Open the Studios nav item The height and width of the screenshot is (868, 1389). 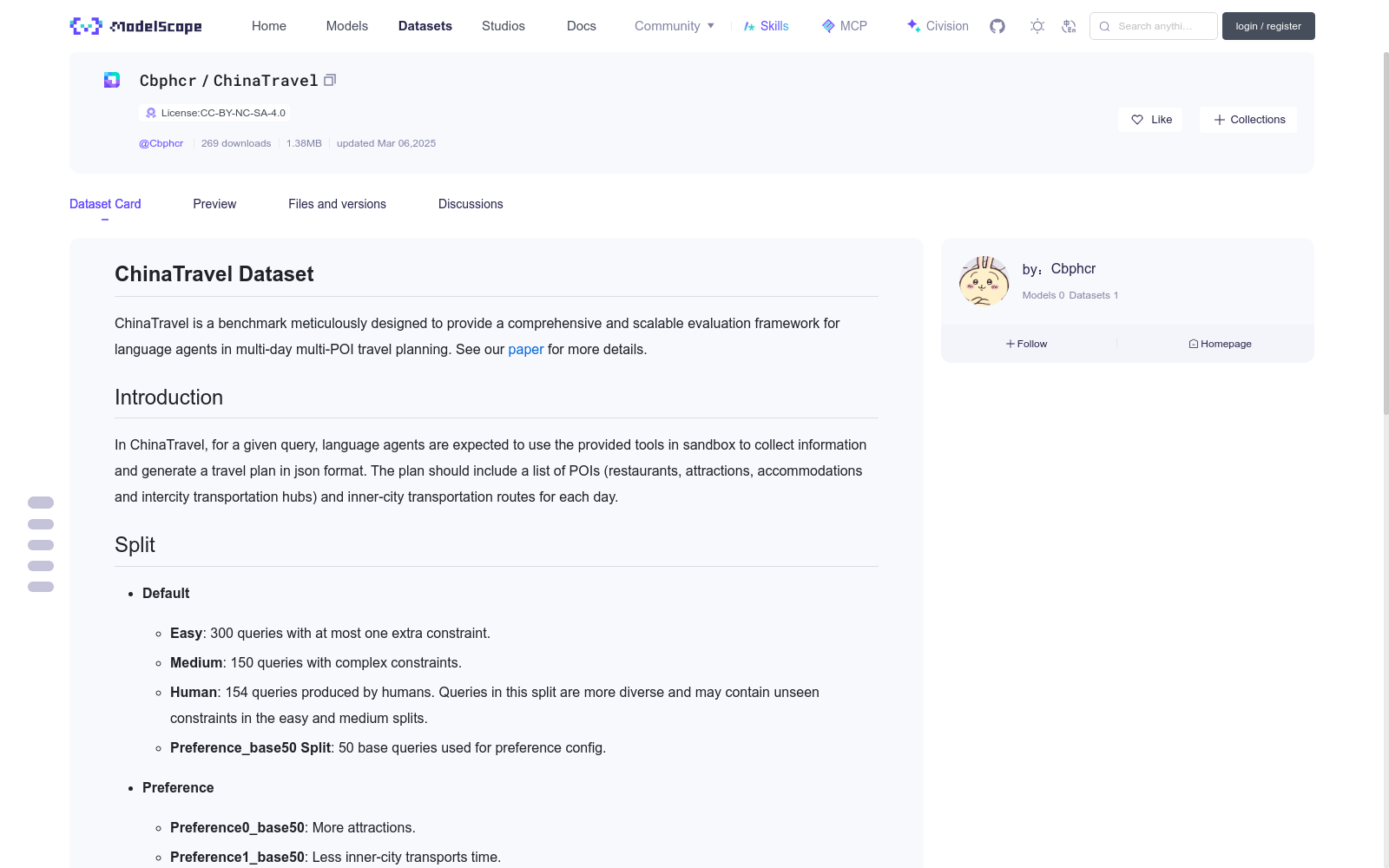(x=504, y=26)
